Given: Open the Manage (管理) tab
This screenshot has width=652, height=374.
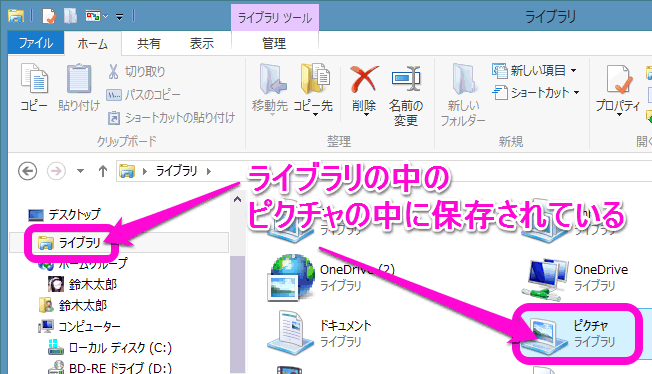Looking at the screenshot, I should [x=274, y=43].
